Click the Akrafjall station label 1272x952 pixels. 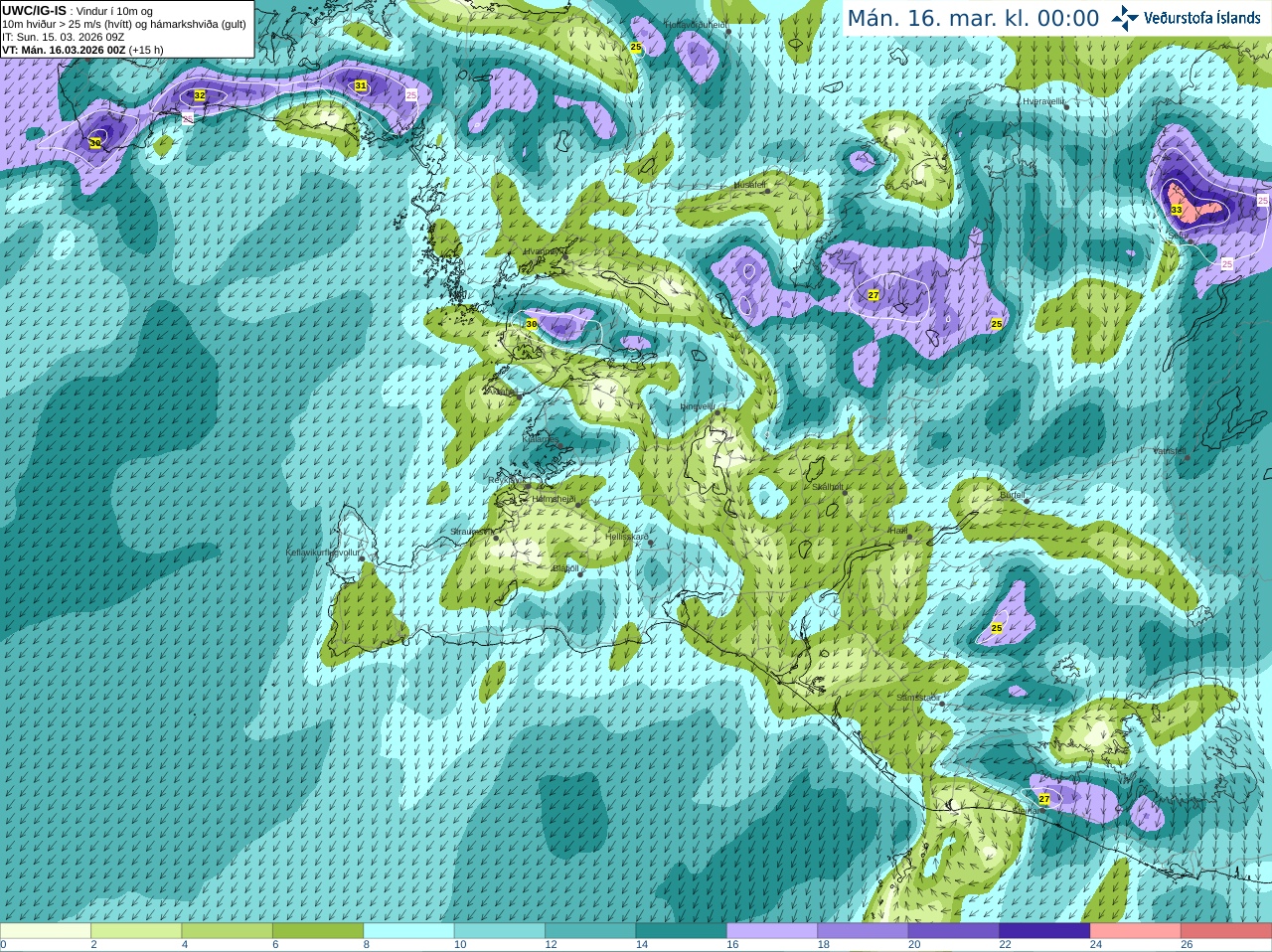coord(501,392)
